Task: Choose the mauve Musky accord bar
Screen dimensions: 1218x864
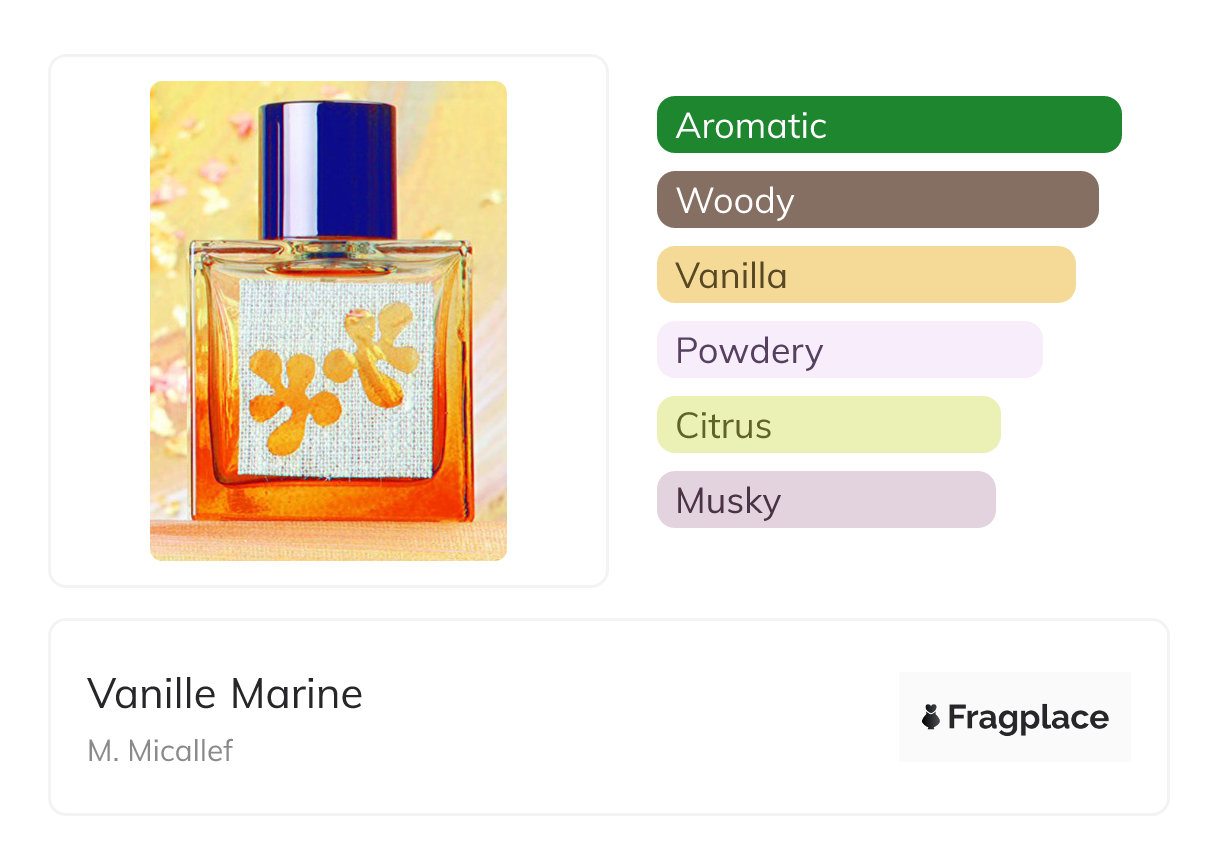Action: [x=826, y=500]
